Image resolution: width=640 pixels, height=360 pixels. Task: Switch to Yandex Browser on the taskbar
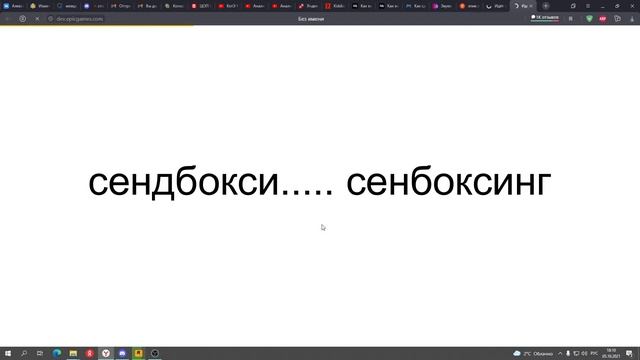click(x=106, y=353)
